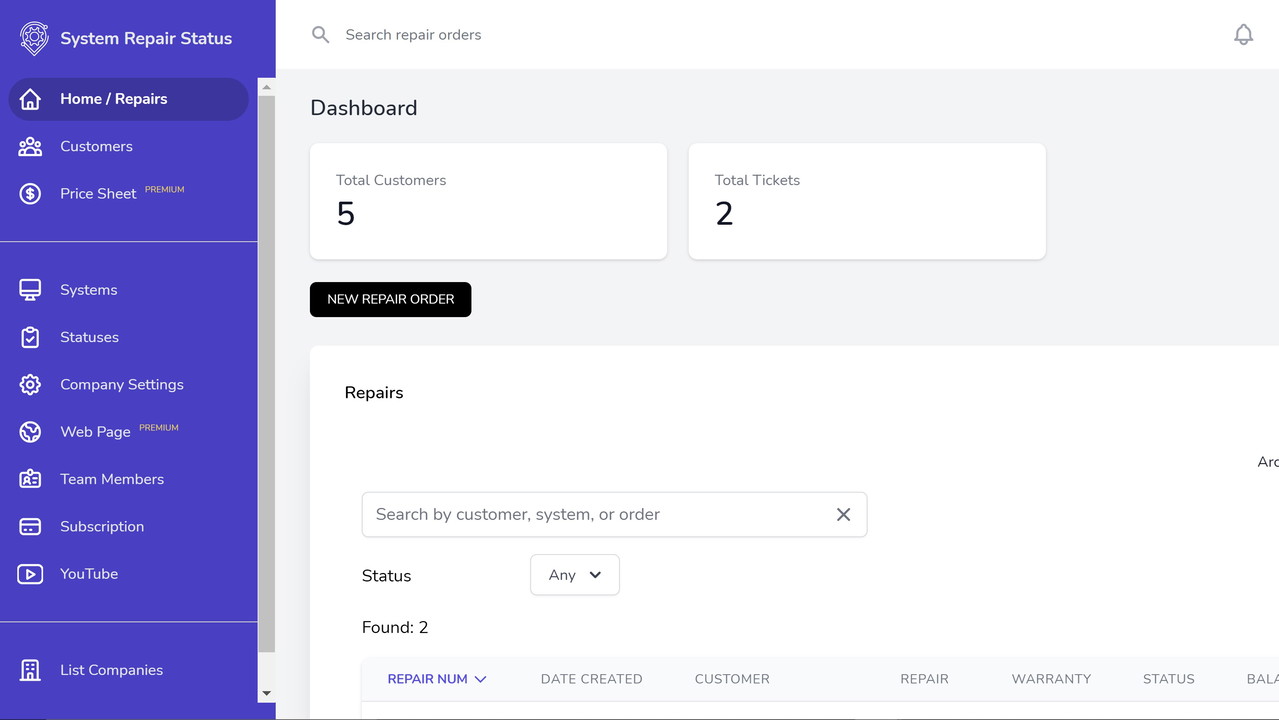This screenshot has height=720, width=1279.
Task: Click the Company Settings gear icon
Action: [30, 385]
